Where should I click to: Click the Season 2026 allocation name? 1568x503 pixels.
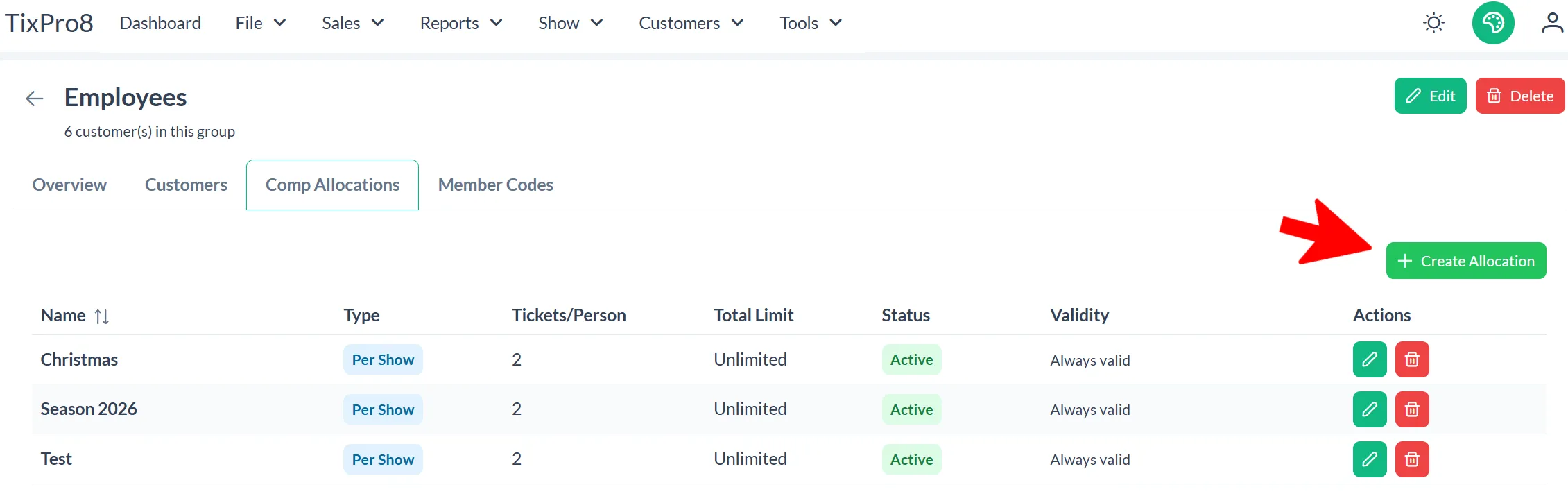89,409
